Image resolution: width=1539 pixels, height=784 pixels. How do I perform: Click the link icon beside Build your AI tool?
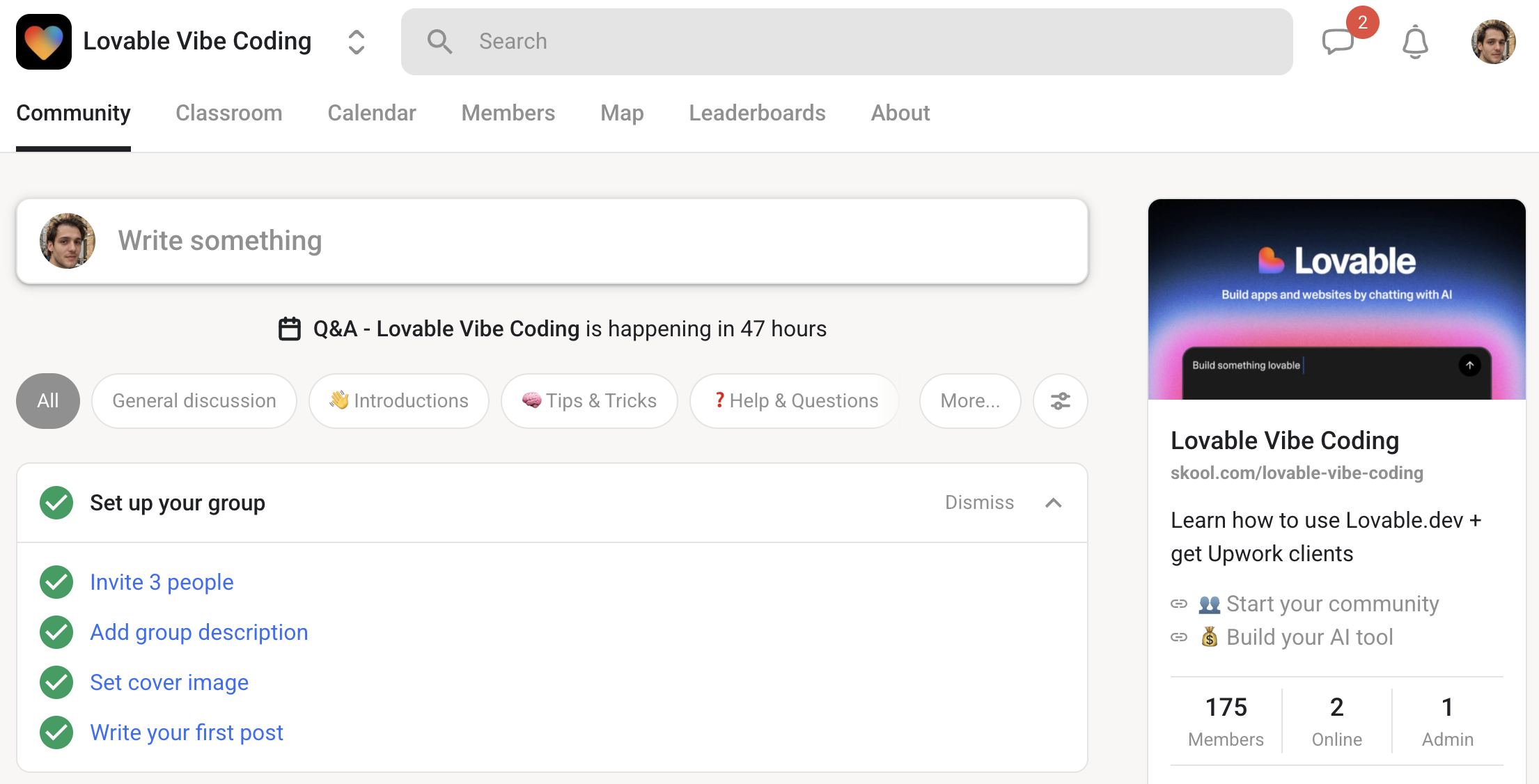point(1179,637)
